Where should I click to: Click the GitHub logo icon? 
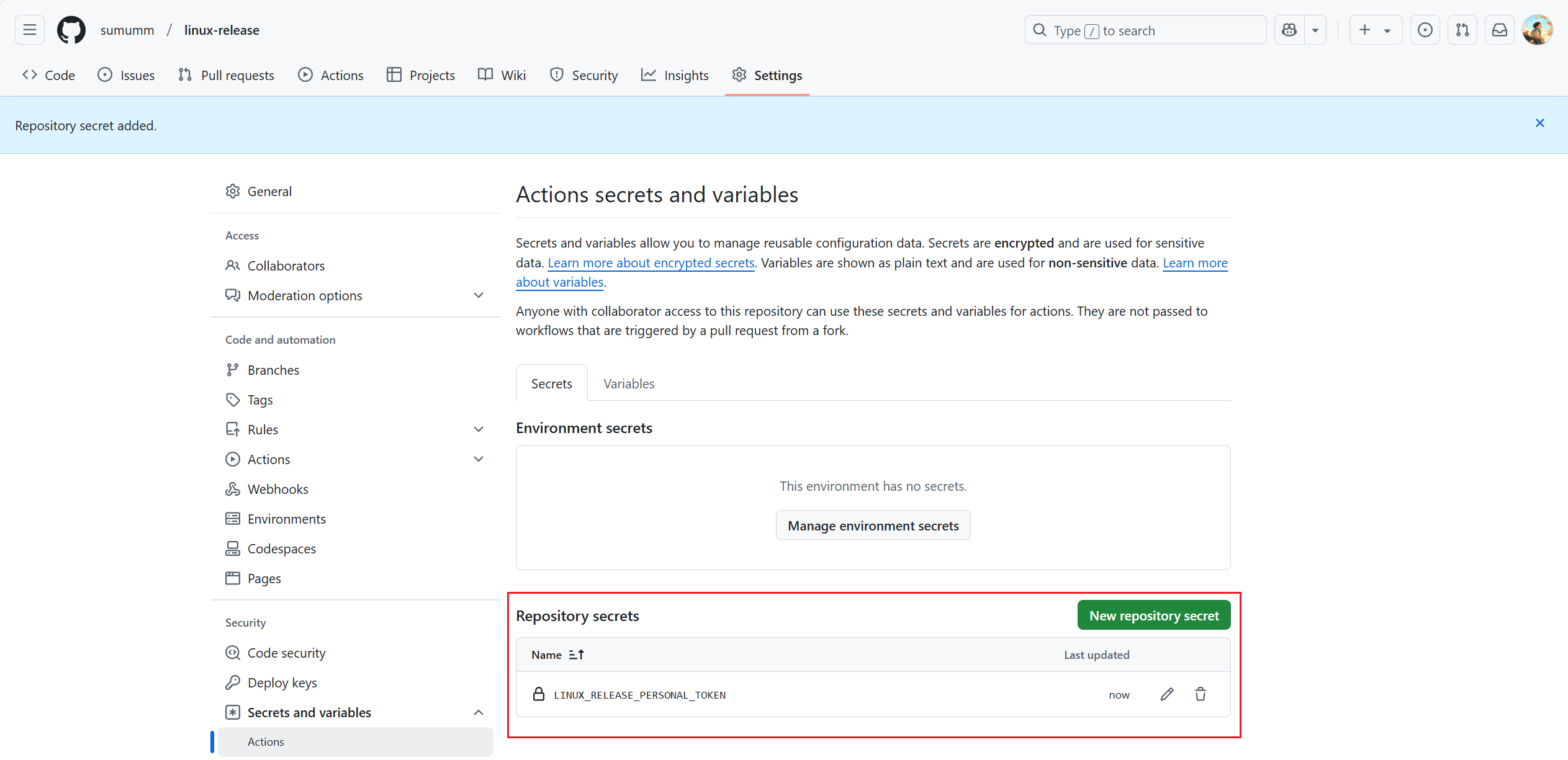click(x=71, y=30)
